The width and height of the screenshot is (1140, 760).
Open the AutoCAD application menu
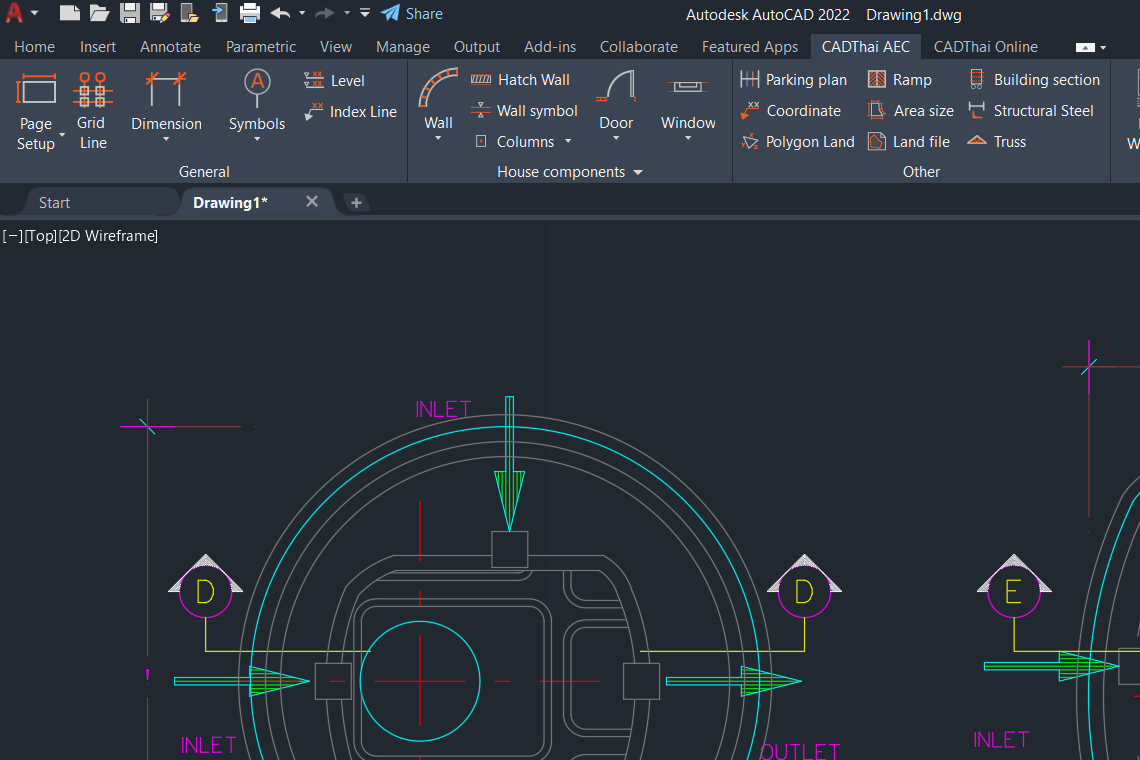[x=15, y=13]
